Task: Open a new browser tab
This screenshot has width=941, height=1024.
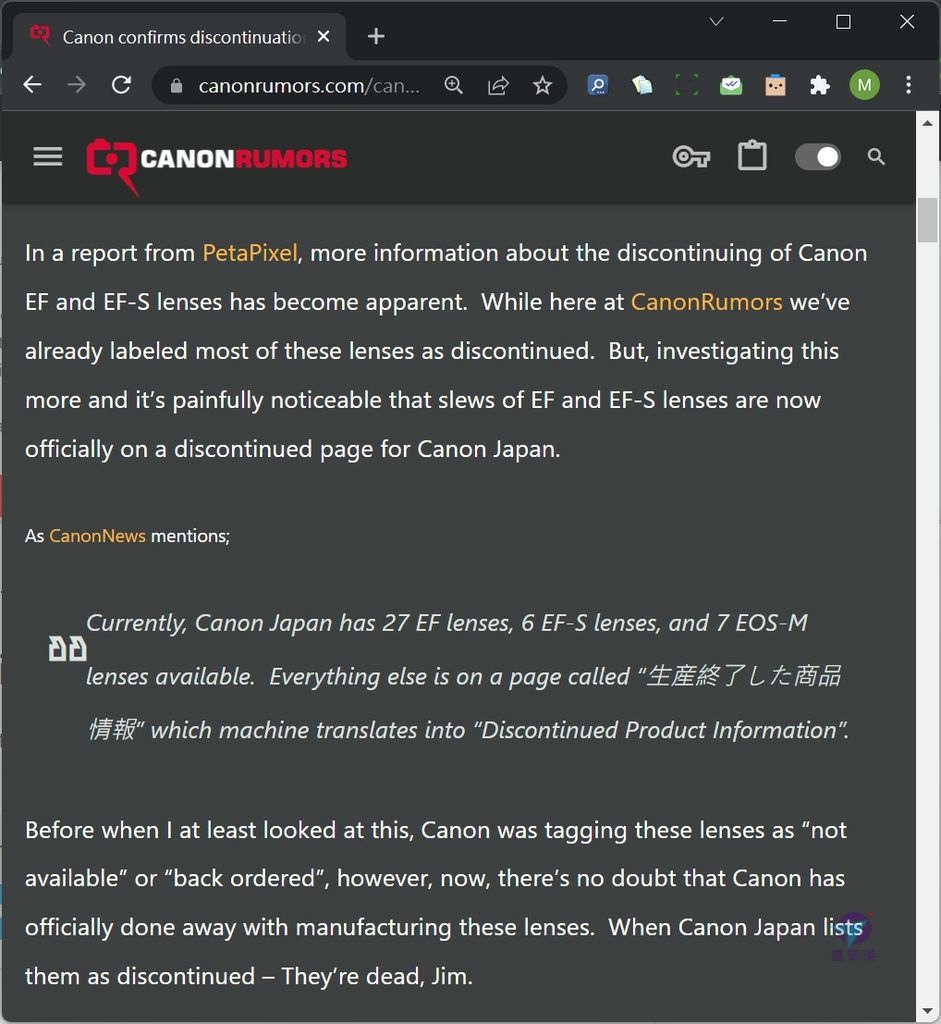Action: [376, 37]
